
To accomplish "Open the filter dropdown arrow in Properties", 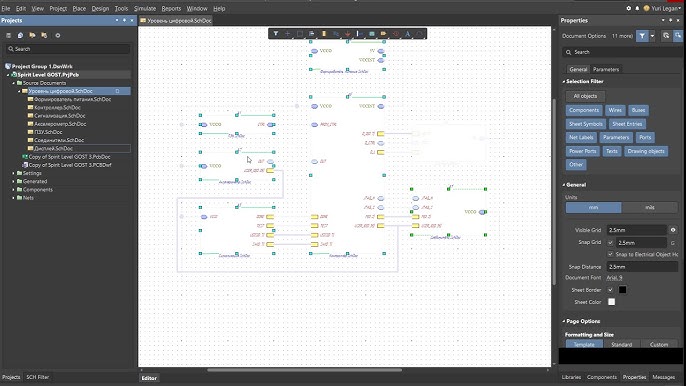I will pyautogui.click(x=652, y=36).
